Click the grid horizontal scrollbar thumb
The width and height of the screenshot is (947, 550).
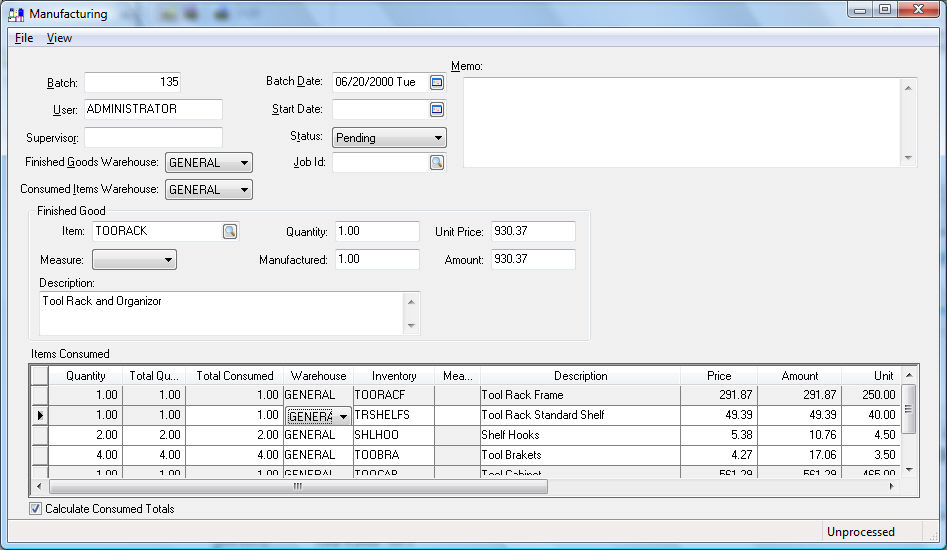(298, 486)
